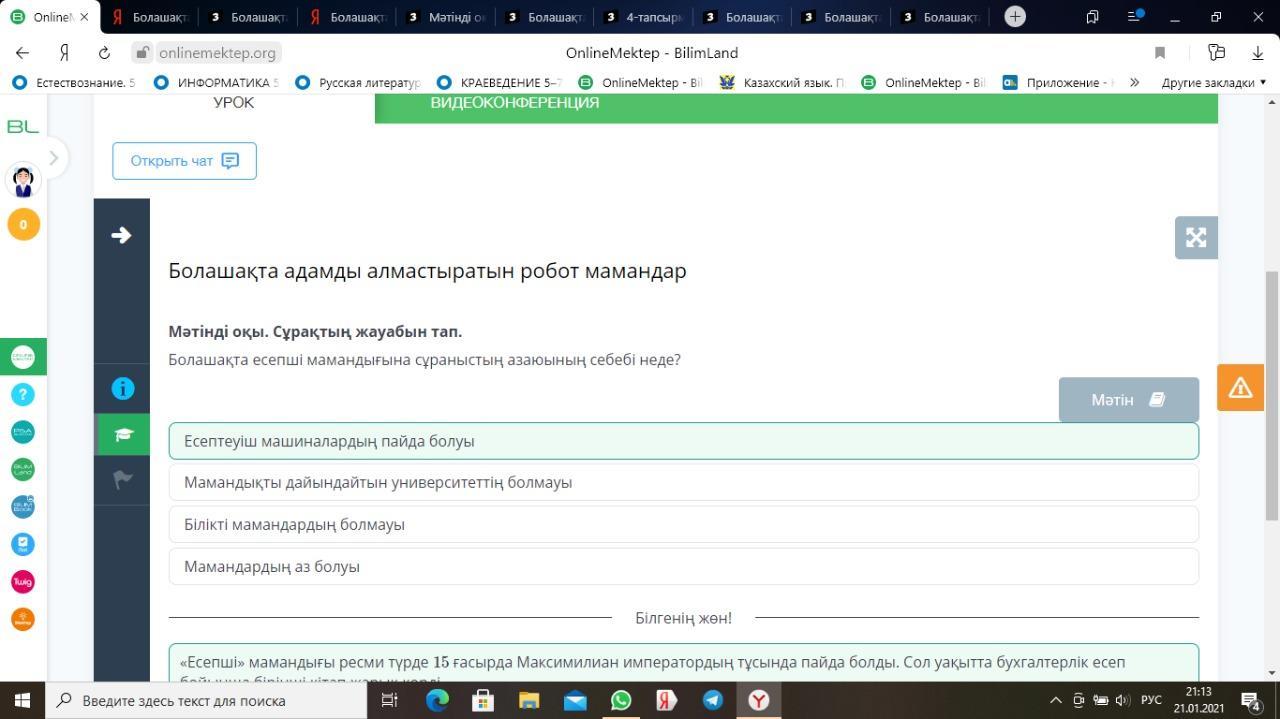Image resolution: width=1280 pixels, height=719 pixels.
Task: Select answer Мамандықты дайындайтын университеттің болмауы
Action: 684,482
